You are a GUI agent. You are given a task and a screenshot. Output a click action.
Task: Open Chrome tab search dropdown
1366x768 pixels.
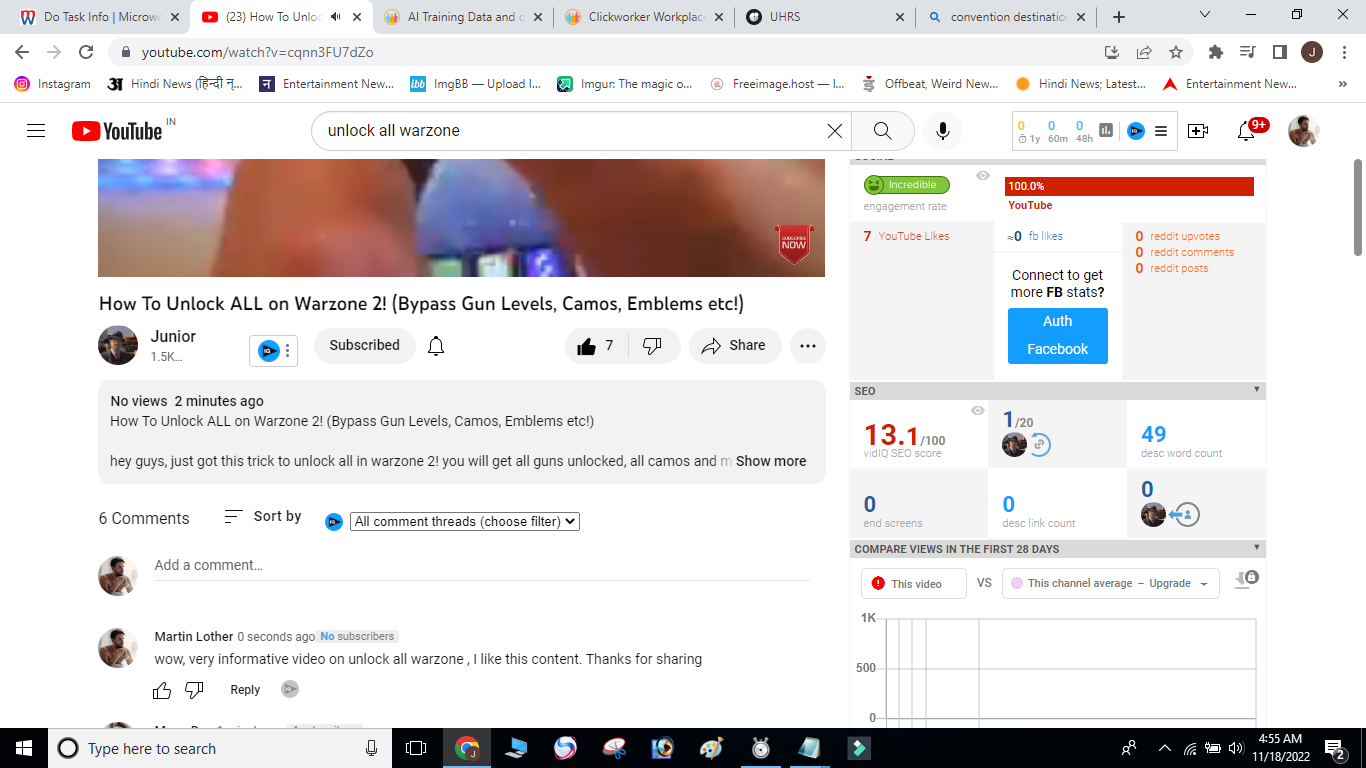pos(1204,16)
